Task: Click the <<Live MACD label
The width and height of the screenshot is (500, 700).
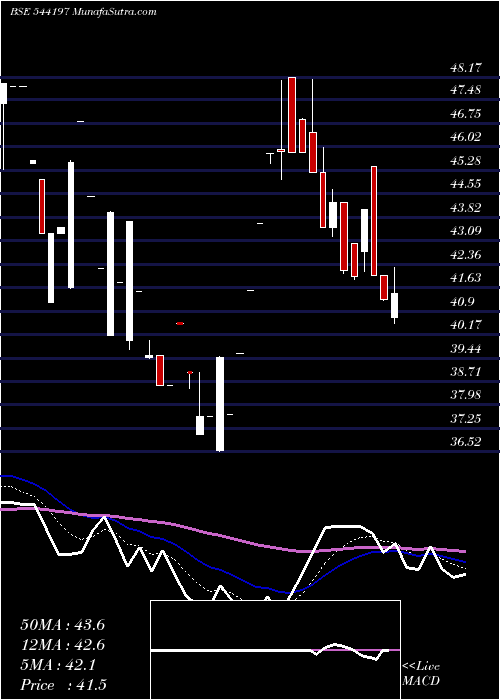Action: [x=421, y=674]
